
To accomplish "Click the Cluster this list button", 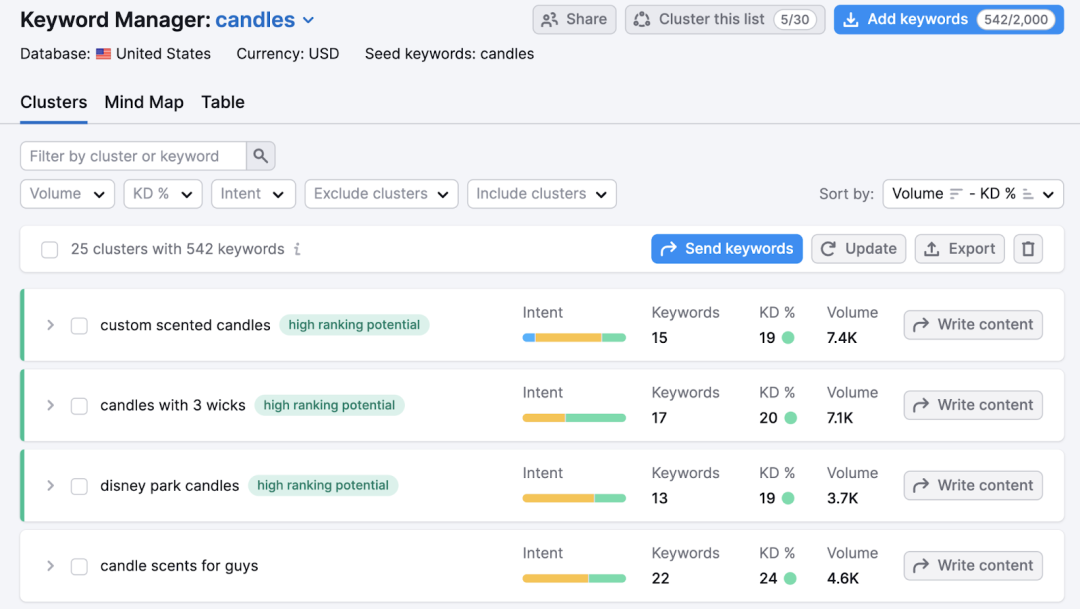I will pyautogui.click(x=725, y=19).
